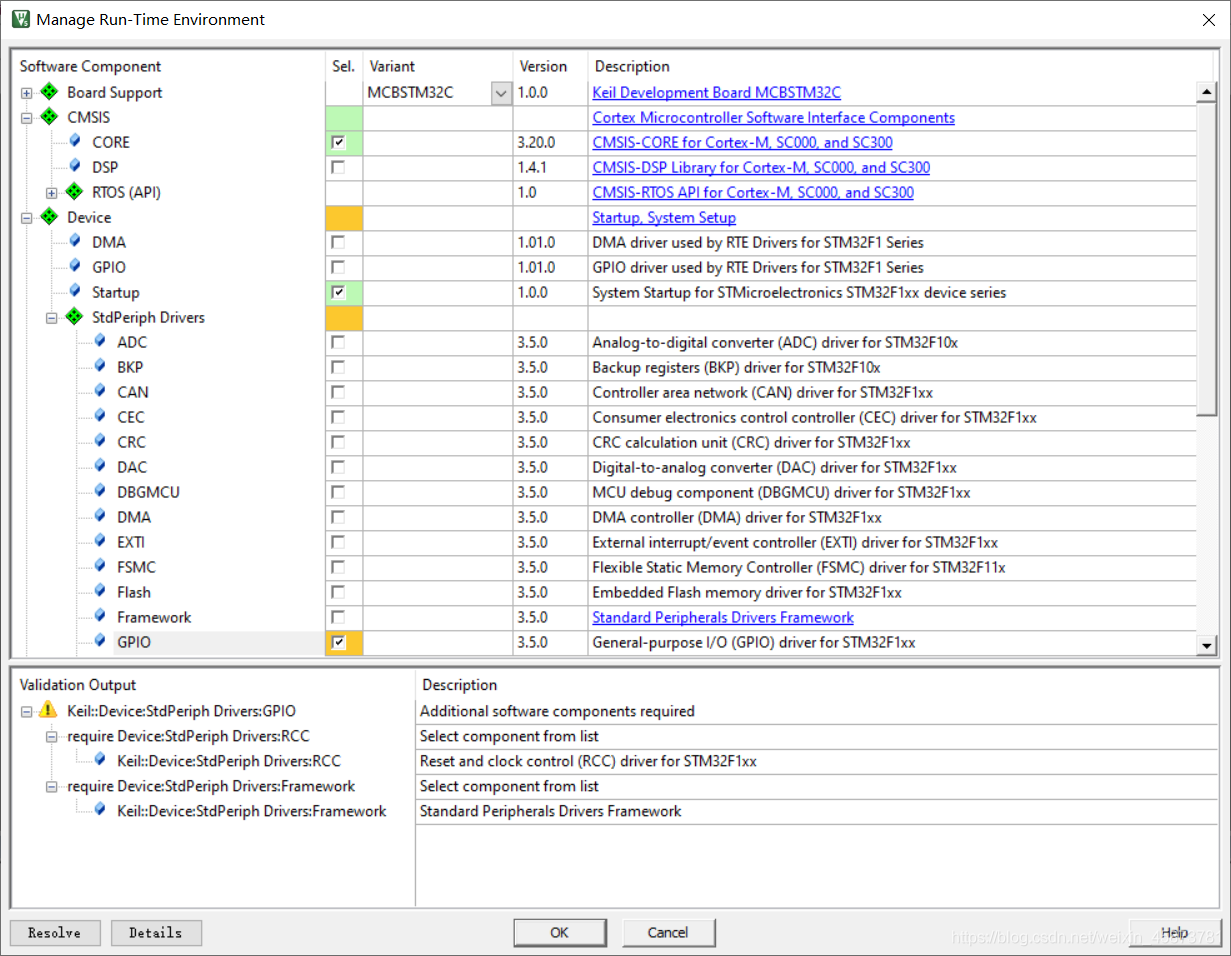Viewport: 1231px width, 956px height.
Task: Click the component list vertical scrollbar thumb
Action: 1207,257
